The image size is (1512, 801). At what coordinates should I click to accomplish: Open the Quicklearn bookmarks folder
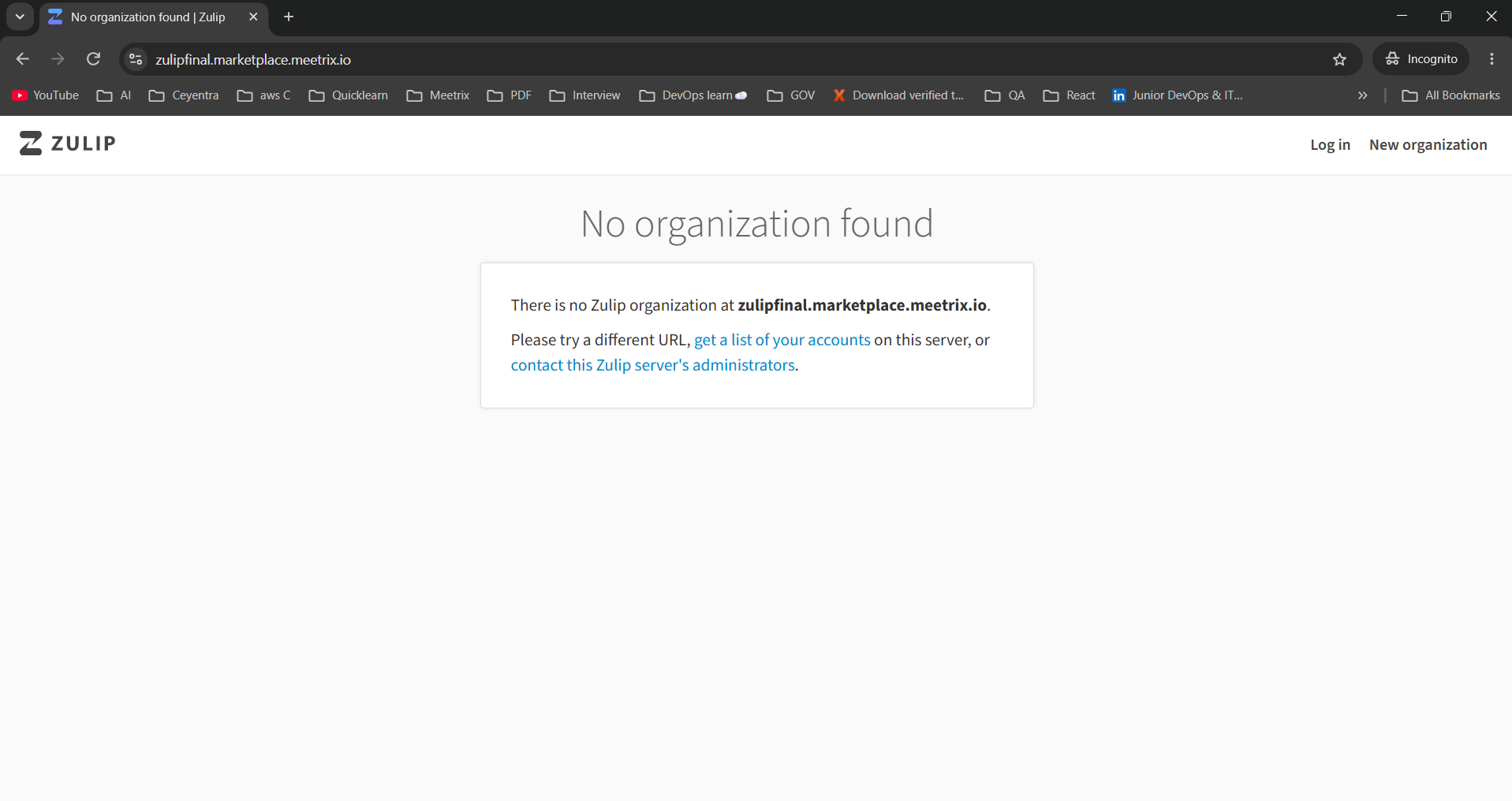point(349,95)
